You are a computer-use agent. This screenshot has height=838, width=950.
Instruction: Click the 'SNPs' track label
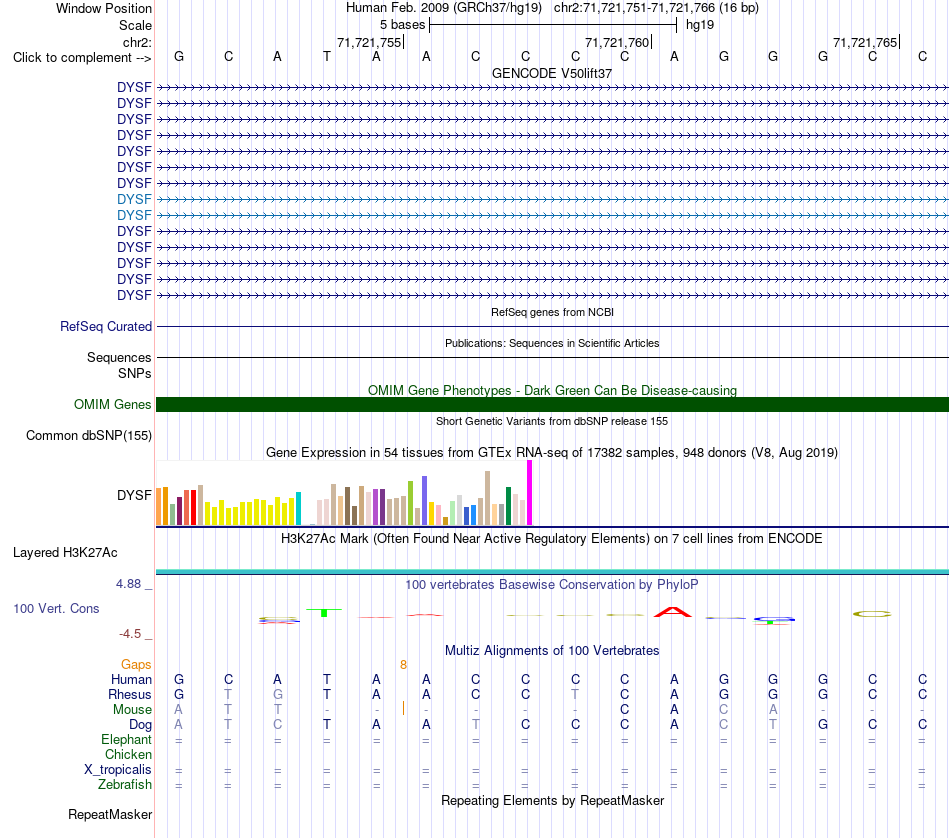click(135, 373)
